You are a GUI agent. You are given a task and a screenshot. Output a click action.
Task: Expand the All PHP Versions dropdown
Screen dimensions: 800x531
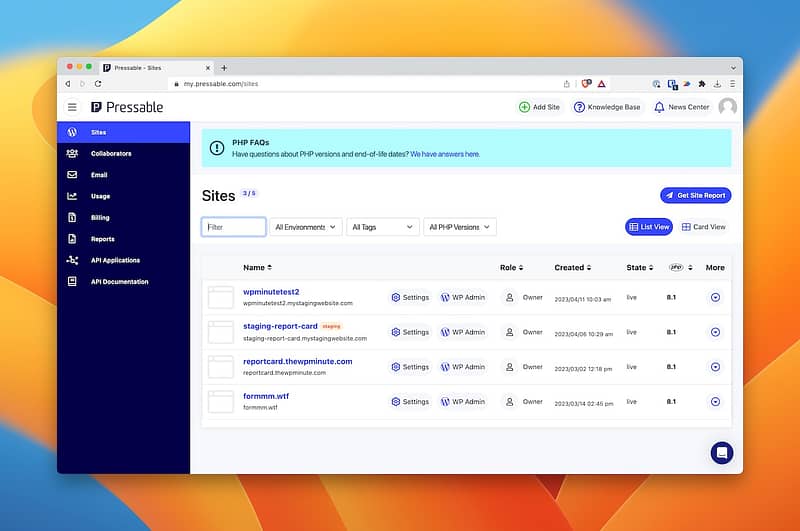click(x=459, y=227)
